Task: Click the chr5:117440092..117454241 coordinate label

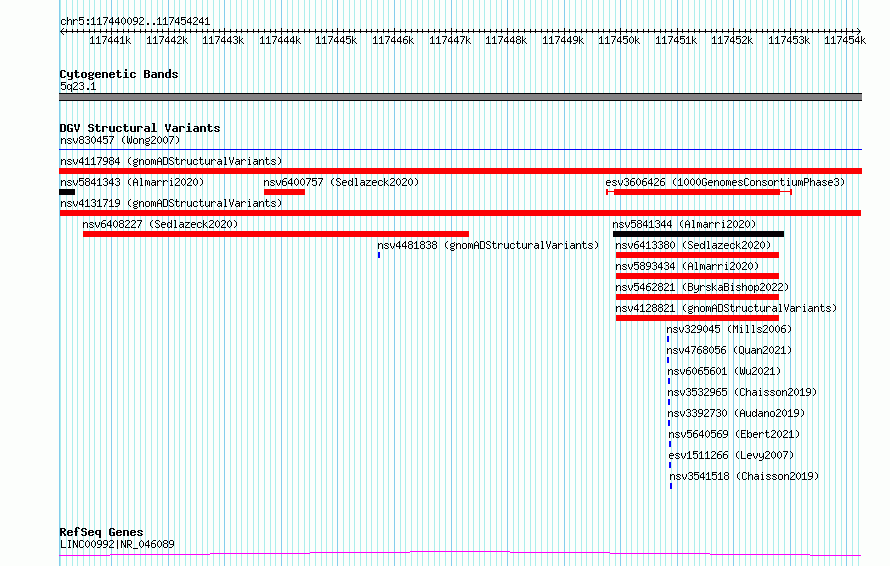Action: click(x=135, y=21)
